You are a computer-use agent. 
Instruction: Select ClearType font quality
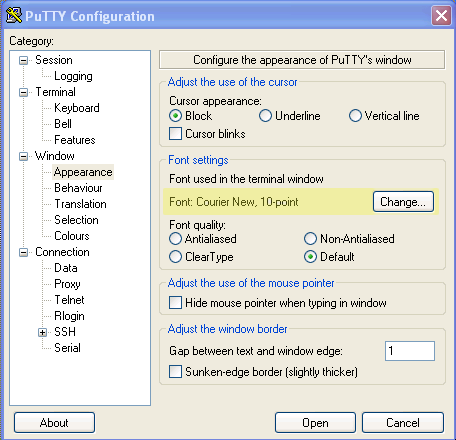pos(175,257)
